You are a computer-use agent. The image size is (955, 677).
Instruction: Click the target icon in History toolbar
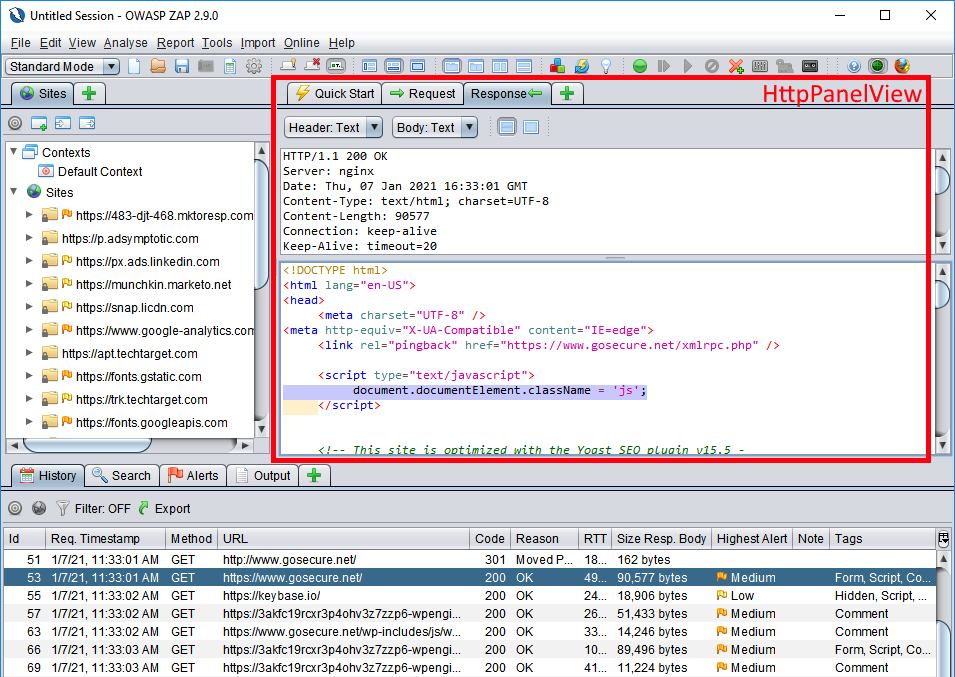(15, 508)
